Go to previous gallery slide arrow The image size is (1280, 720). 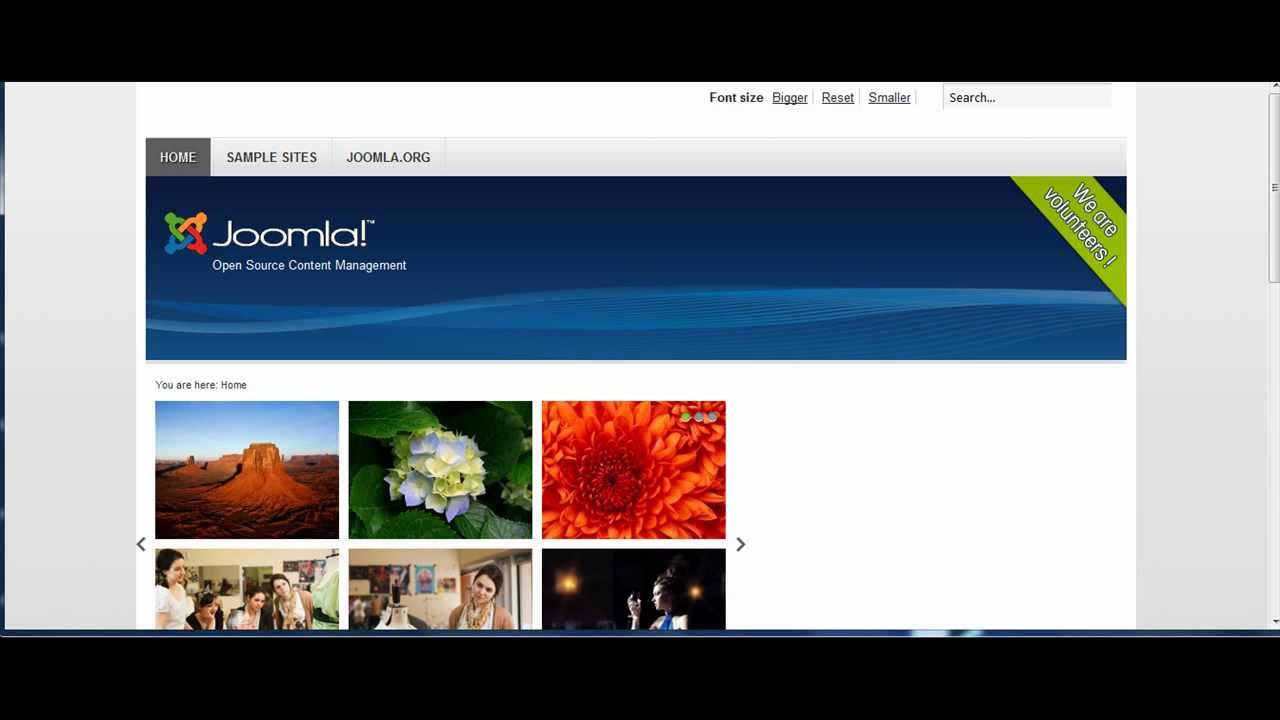141,544
